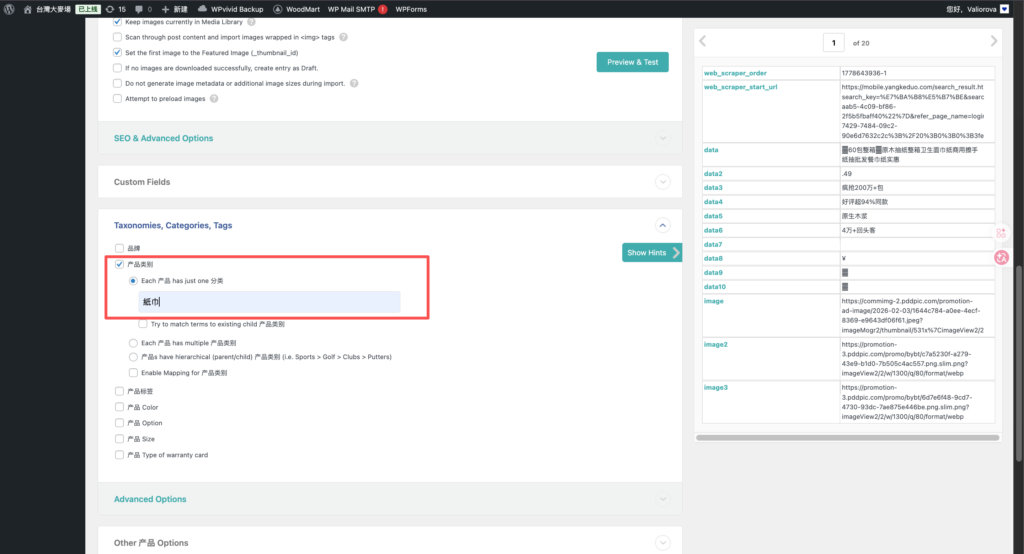Click the 紙巾 category text field
1024x554 pixels.
[x=269, y=302]
